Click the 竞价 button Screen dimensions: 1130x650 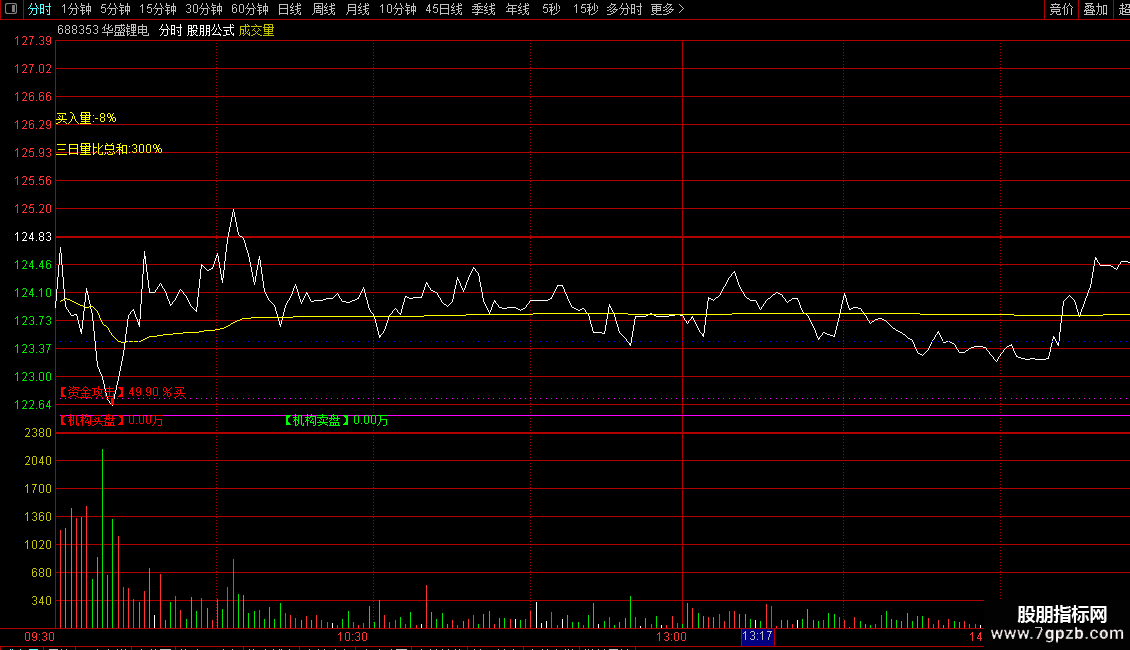point(1062,9)
